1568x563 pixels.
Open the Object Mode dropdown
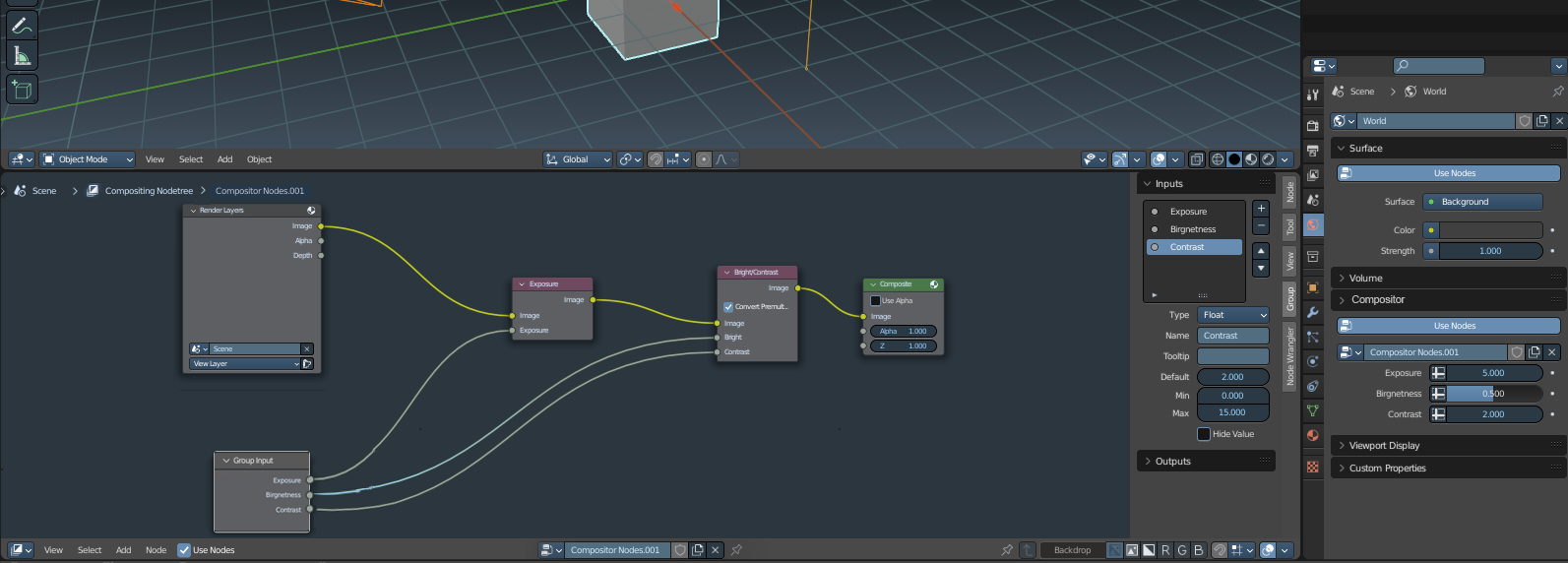tap(88, 159)
